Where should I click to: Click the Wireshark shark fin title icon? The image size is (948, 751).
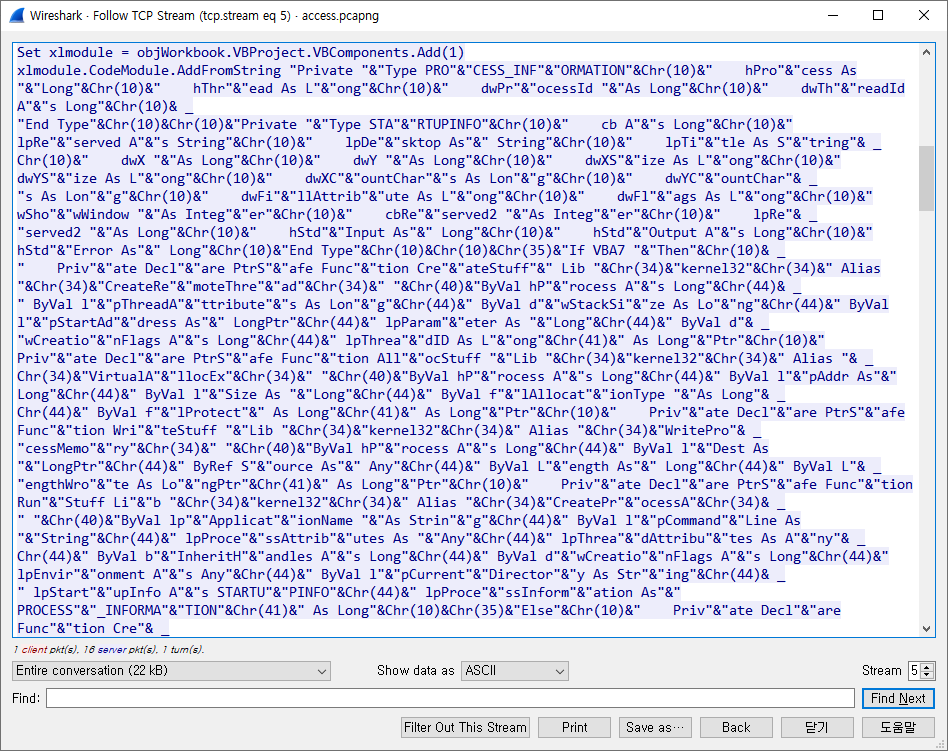pyautogui.click(x=17, y=15)
